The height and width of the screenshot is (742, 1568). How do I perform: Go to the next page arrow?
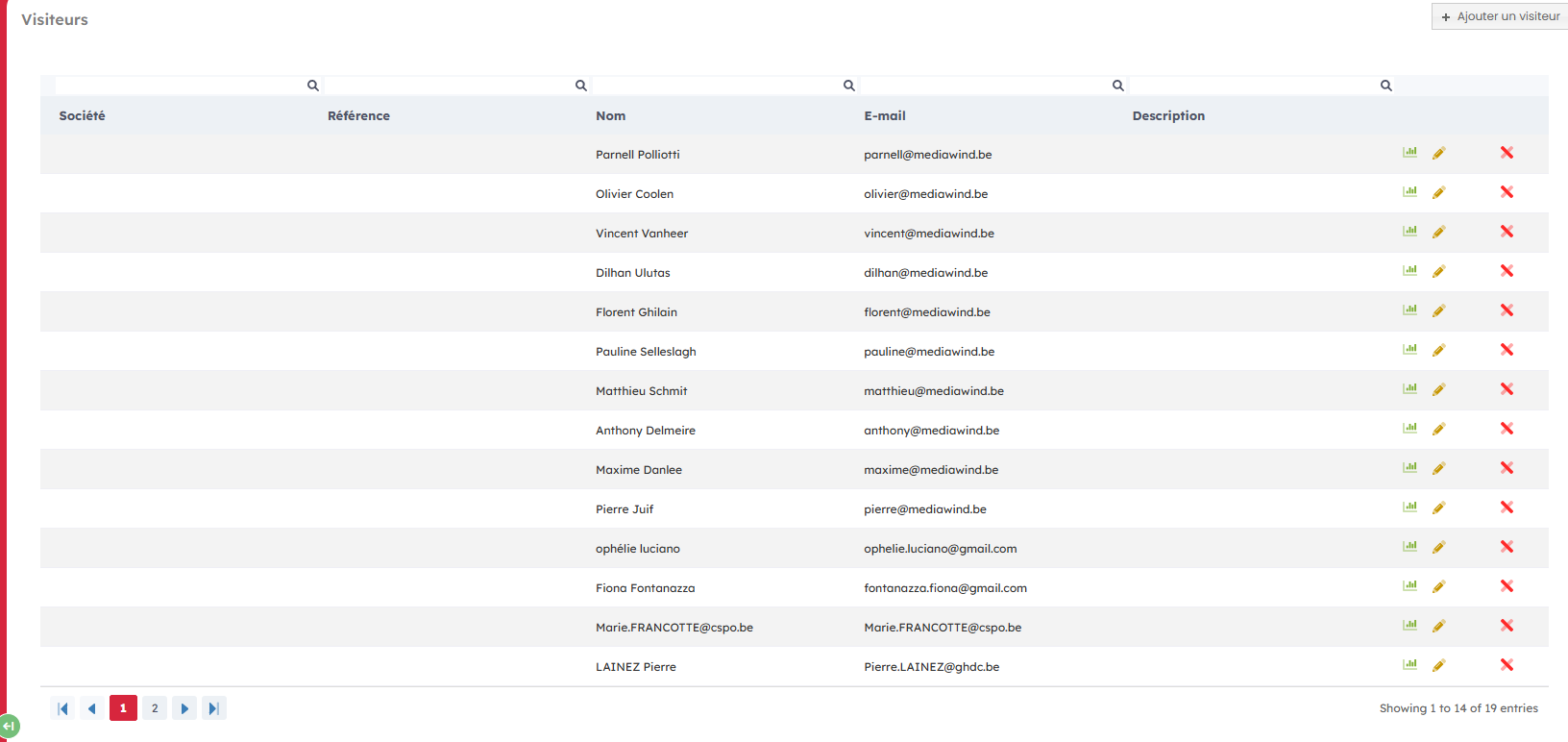(x=184, y=708)
